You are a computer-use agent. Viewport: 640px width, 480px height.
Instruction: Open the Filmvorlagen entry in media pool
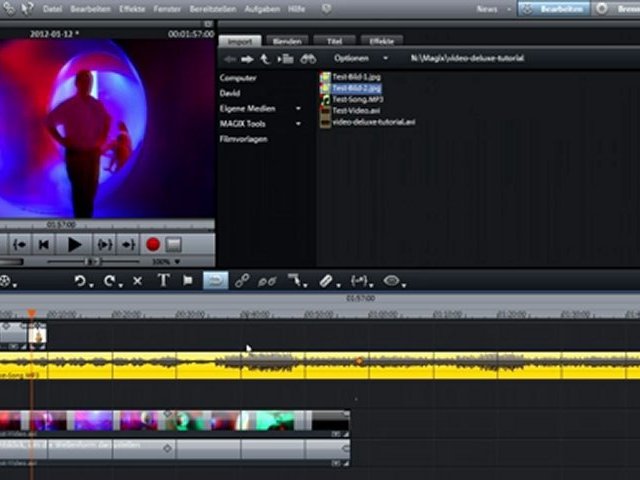pyautogui.click(x=243, y=139)
